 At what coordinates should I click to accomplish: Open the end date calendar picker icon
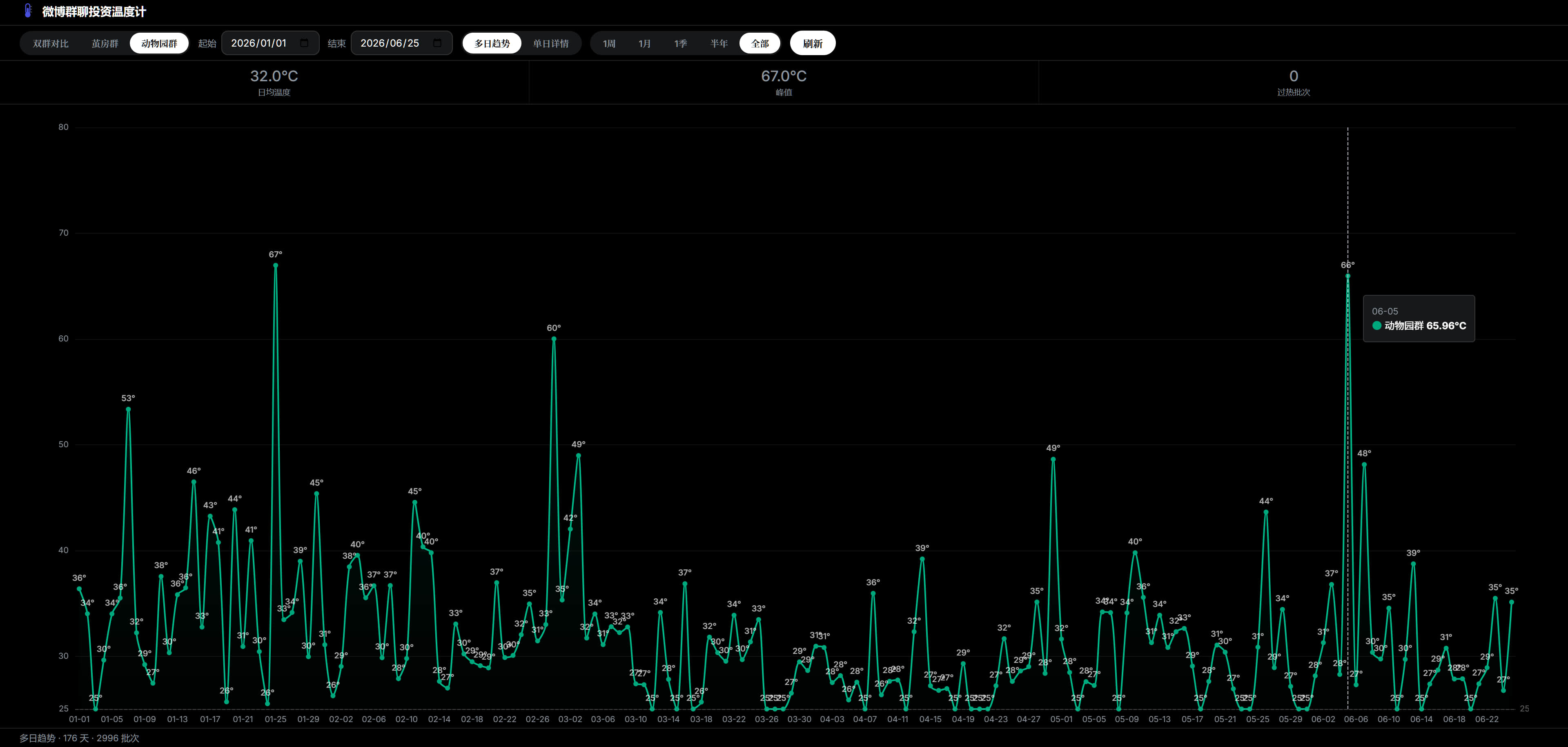pos(437,43)
